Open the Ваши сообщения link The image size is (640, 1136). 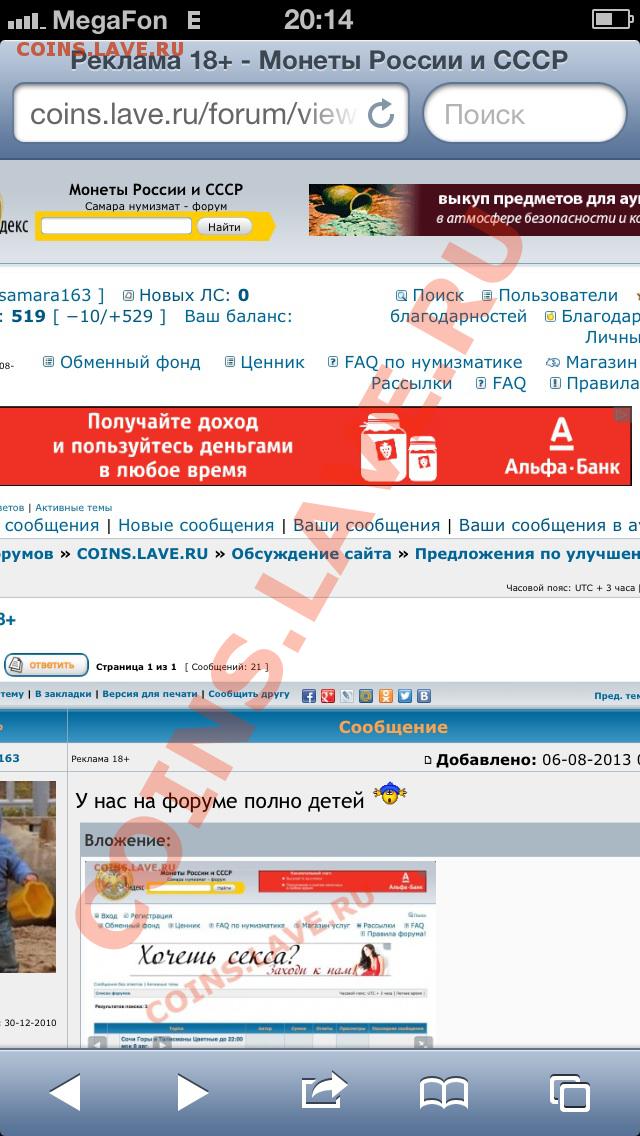(x=366, y=525)
